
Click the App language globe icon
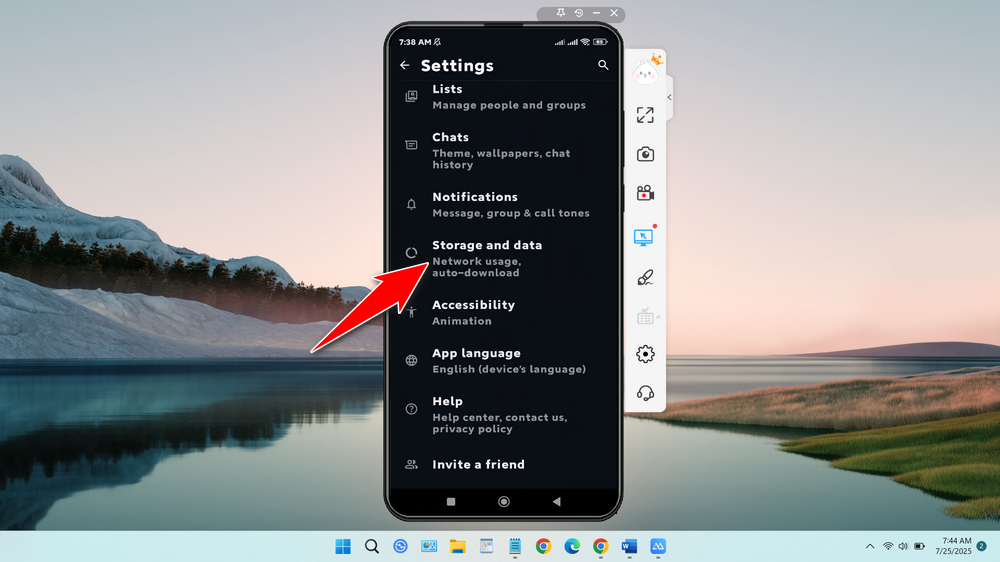tap(411, 360)
